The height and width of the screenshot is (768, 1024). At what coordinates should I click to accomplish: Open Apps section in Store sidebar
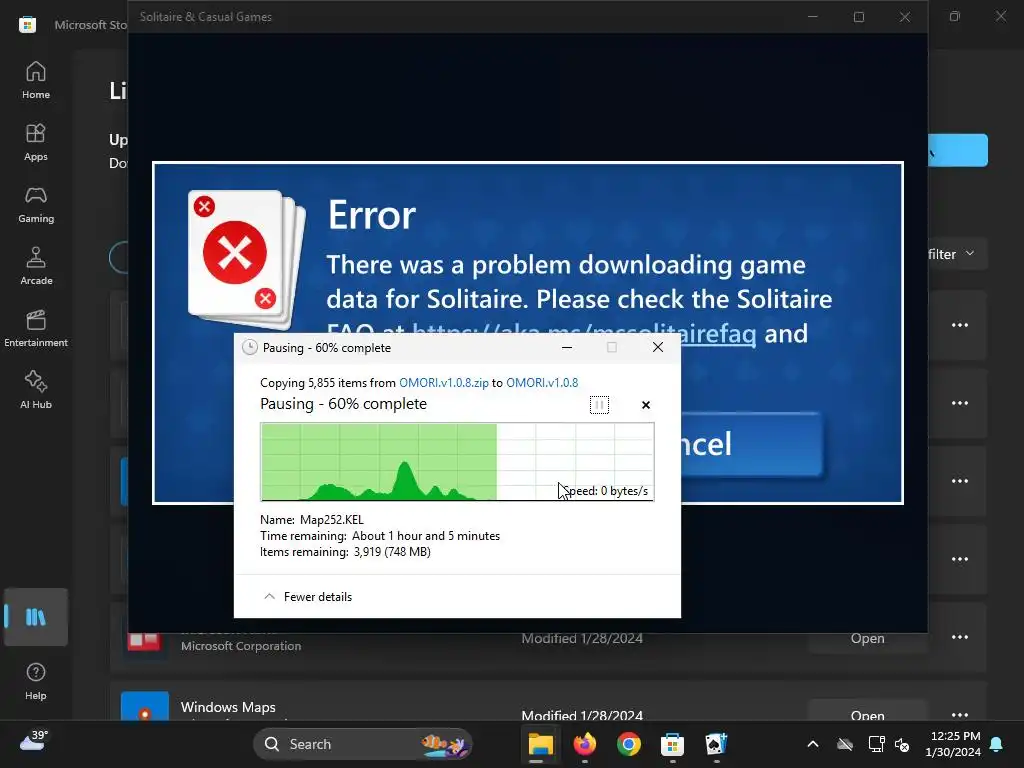[36, 142]
